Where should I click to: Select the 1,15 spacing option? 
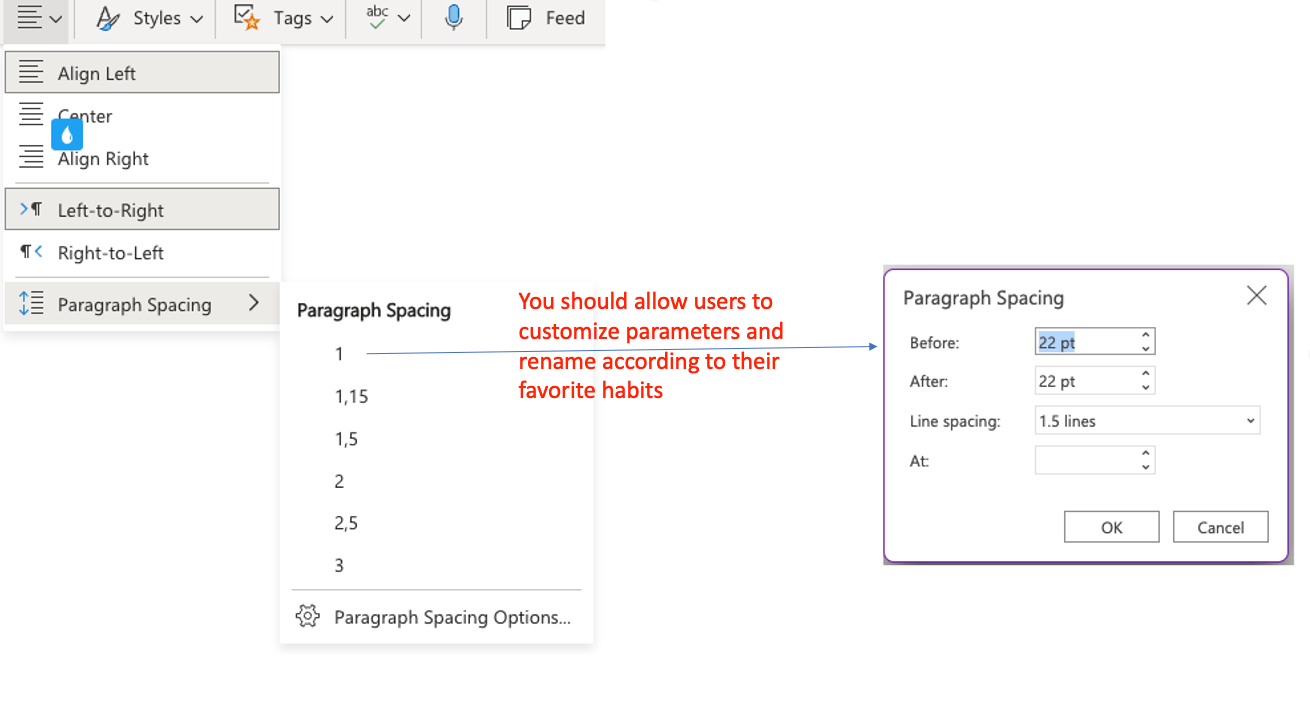point(351,396)
